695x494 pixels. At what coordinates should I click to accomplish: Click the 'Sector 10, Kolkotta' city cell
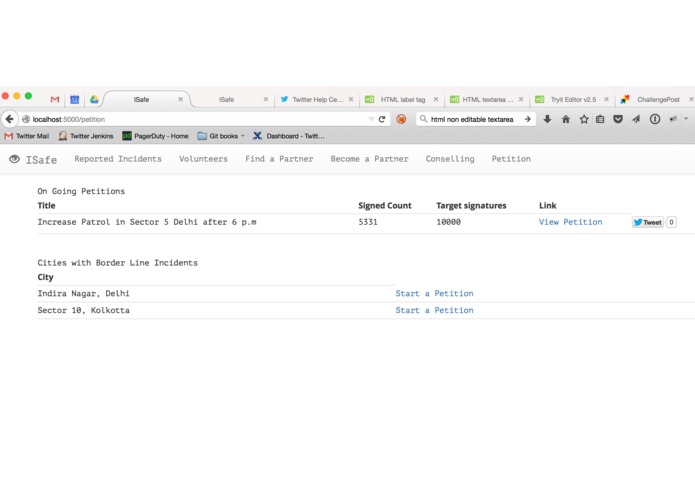pyautogui.click(x=83, y=310)
